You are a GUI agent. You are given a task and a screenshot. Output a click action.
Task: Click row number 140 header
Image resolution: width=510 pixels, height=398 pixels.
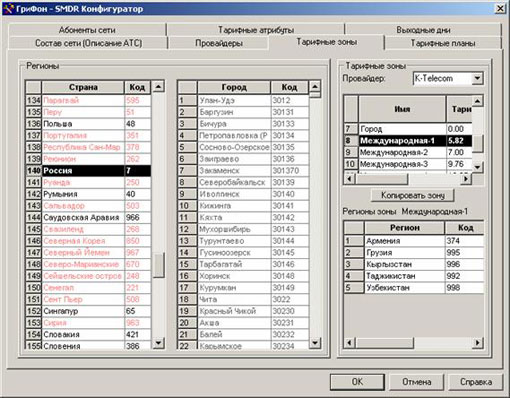pyautogui.click(x=34, y=171)
